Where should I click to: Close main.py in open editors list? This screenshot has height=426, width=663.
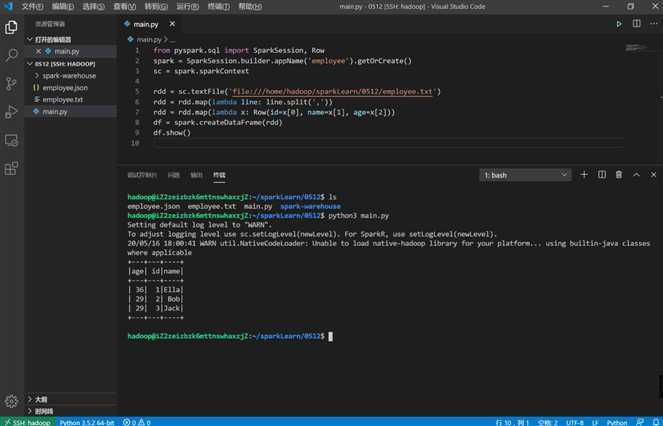tap(38, 51)
